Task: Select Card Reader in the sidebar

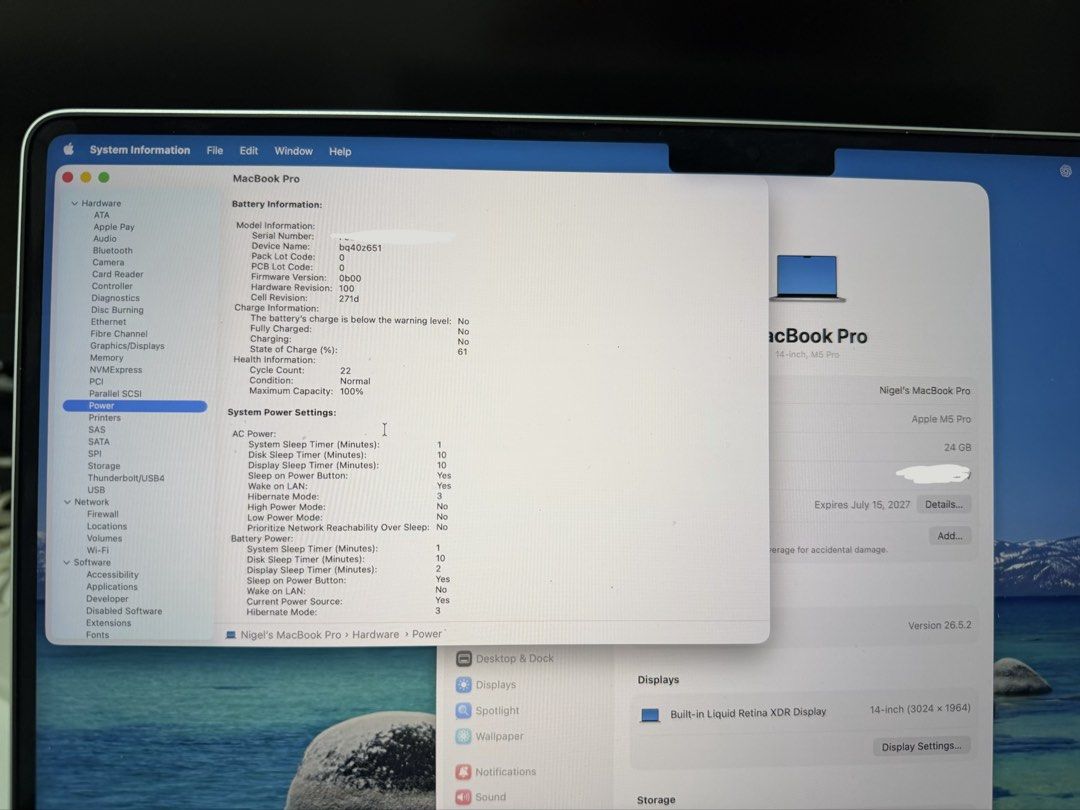Action: (117, 274)
